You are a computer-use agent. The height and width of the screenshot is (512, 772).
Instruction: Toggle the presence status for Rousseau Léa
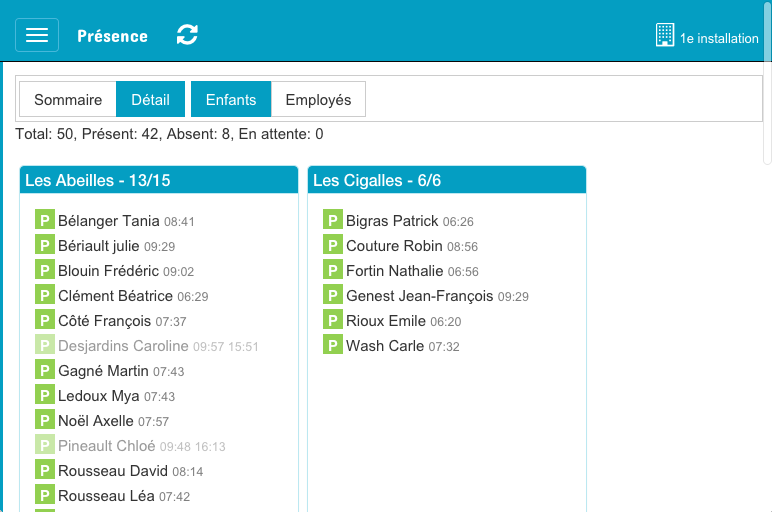44,495
